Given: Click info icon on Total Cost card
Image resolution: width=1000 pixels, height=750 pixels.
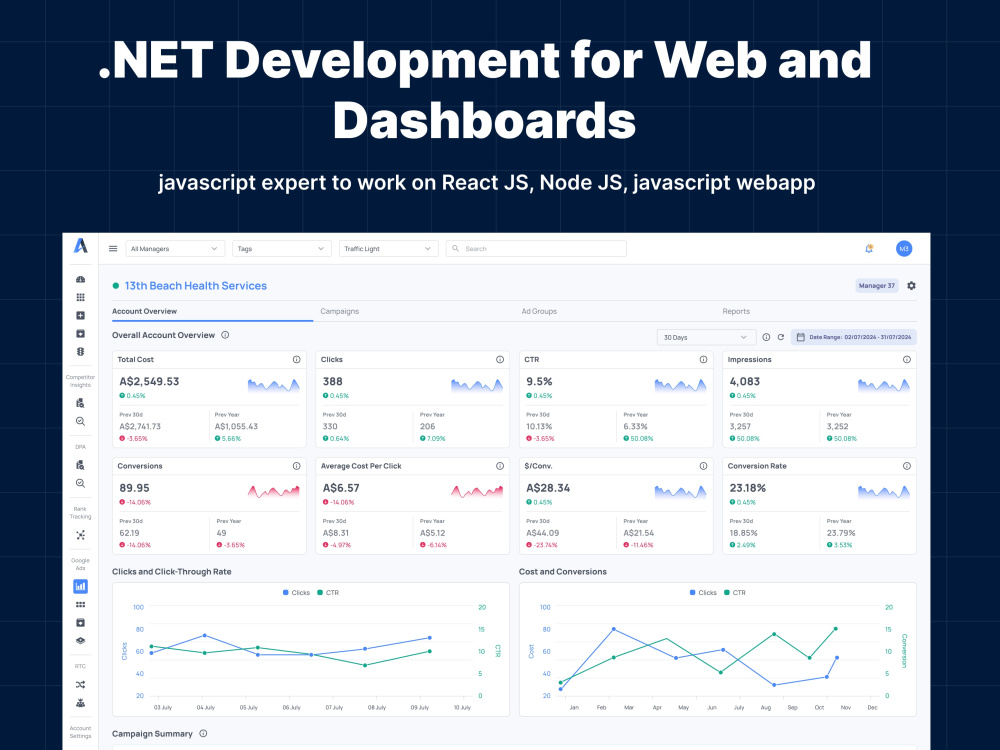Looking at the screenshot, I should pos(297,360).
